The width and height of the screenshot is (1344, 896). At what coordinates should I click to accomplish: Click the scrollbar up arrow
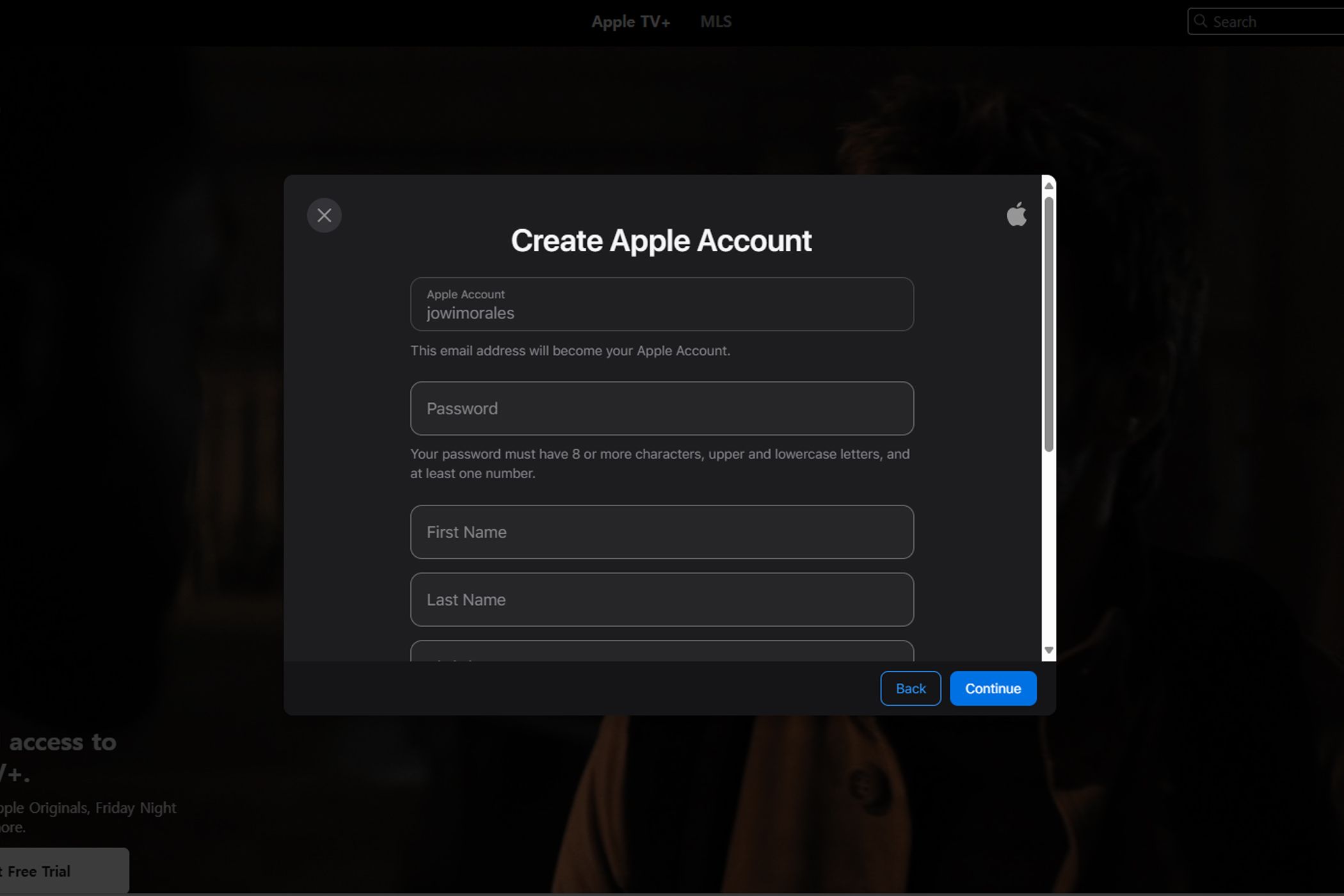point(1048,185)
